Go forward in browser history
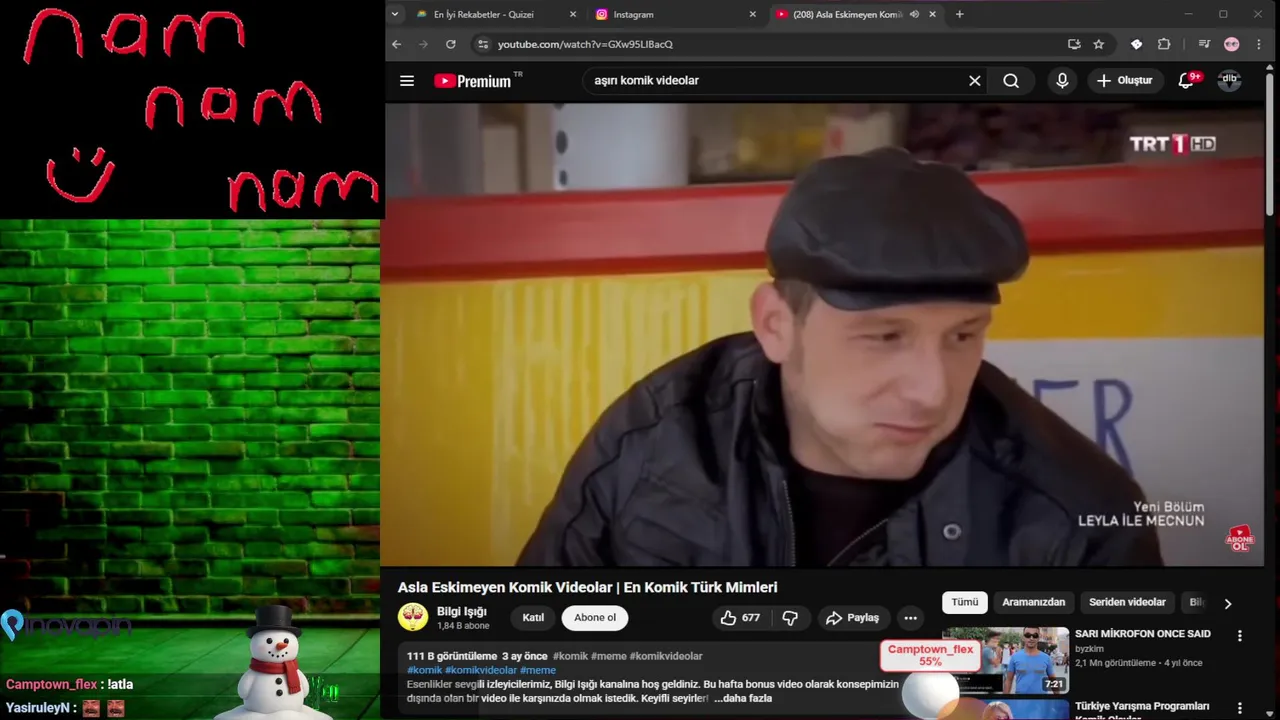Screen dimensions: 1280x720 click(424, 44)
